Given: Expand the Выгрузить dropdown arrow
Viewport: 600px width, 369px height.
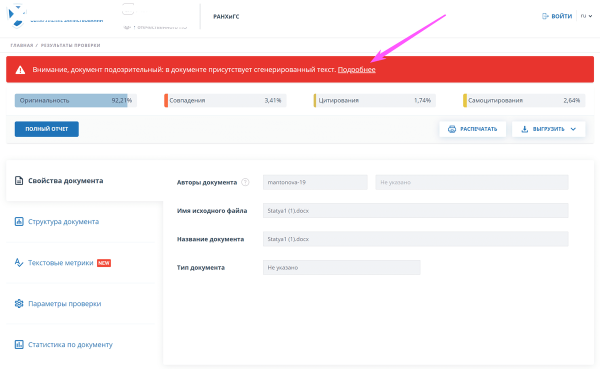Looking at the screenshot, I should (x=573, y=129).
